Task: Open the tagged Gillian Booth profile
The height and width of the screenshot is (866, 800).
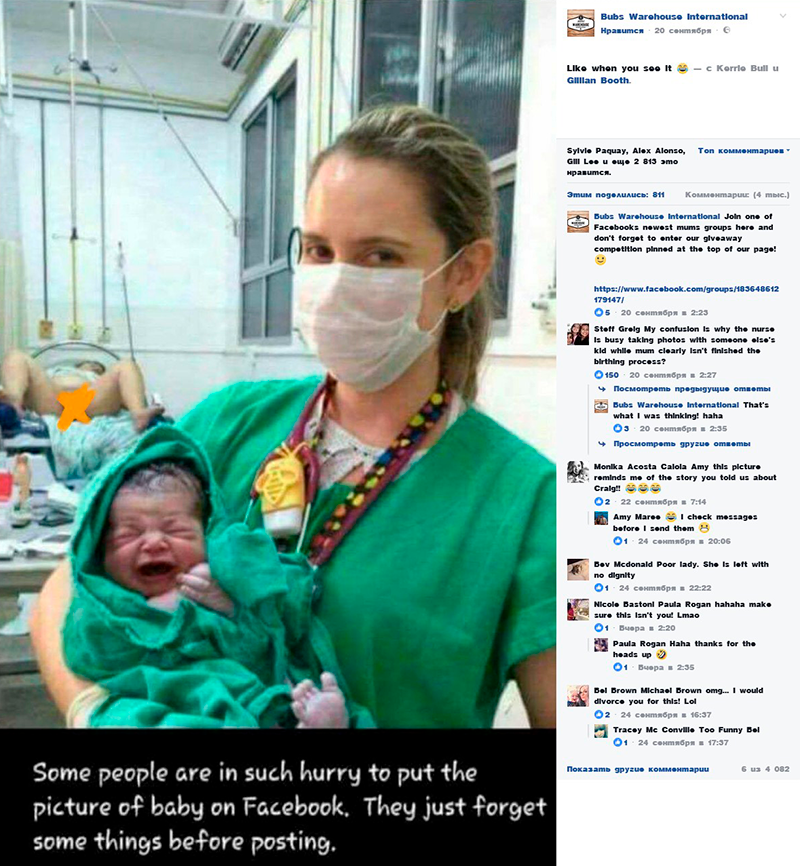Action: coord(598,80)
